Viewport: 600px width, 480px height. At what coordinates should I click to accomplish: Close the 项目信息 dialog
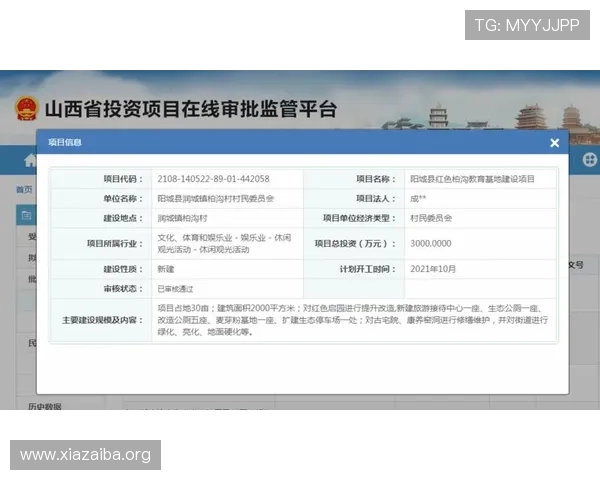tap(554, 143)
